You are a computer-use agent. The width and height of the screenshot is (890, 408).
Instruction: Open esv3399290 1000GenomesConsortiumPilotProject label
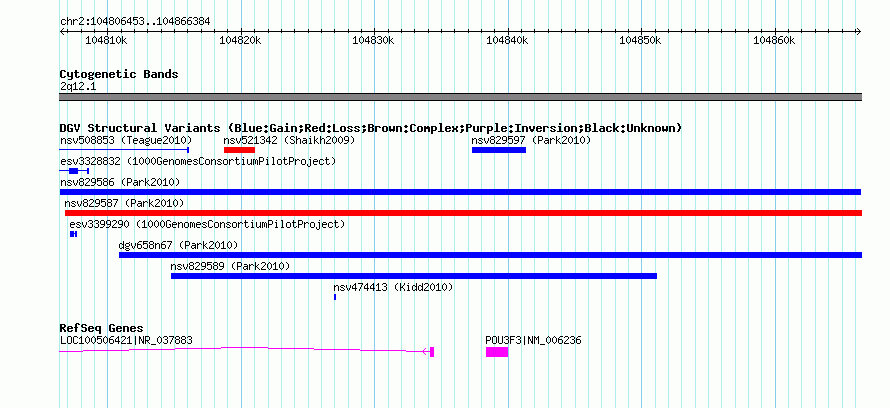[x=207, y=224]
